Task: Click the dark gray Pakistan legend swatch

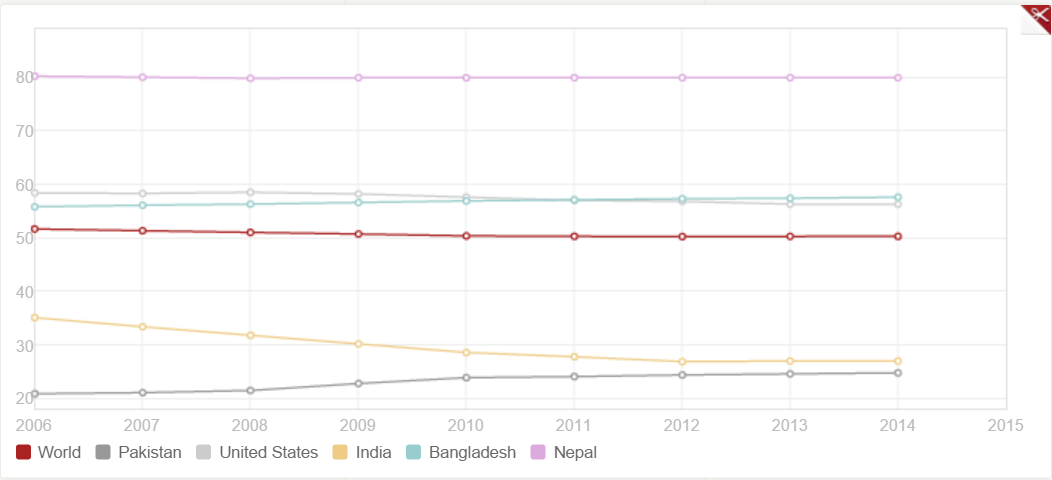Action: (104, 453)
